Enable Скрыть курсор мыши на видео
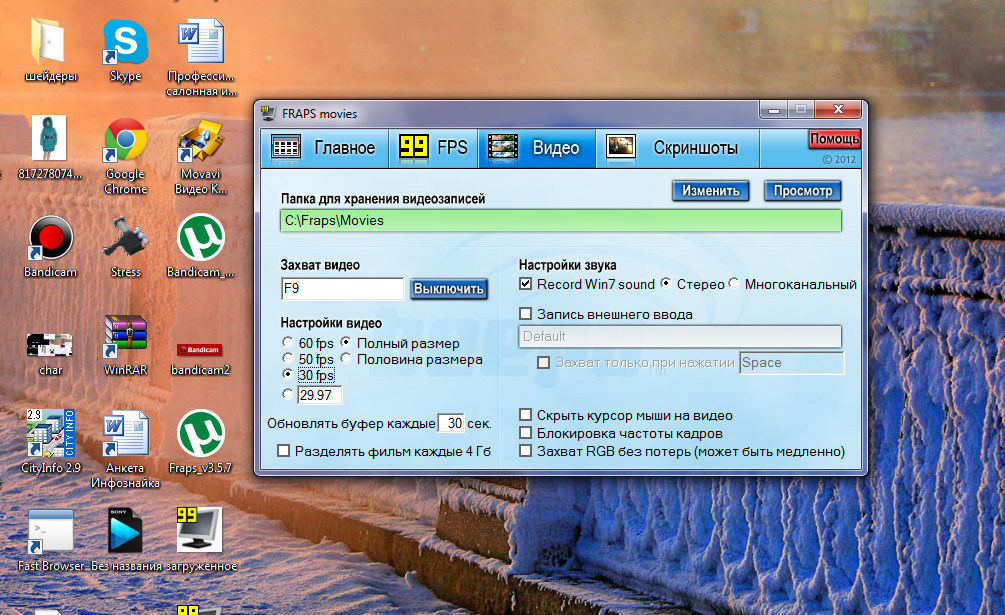This screenshot has width=1005, height=615. [526, 415]
